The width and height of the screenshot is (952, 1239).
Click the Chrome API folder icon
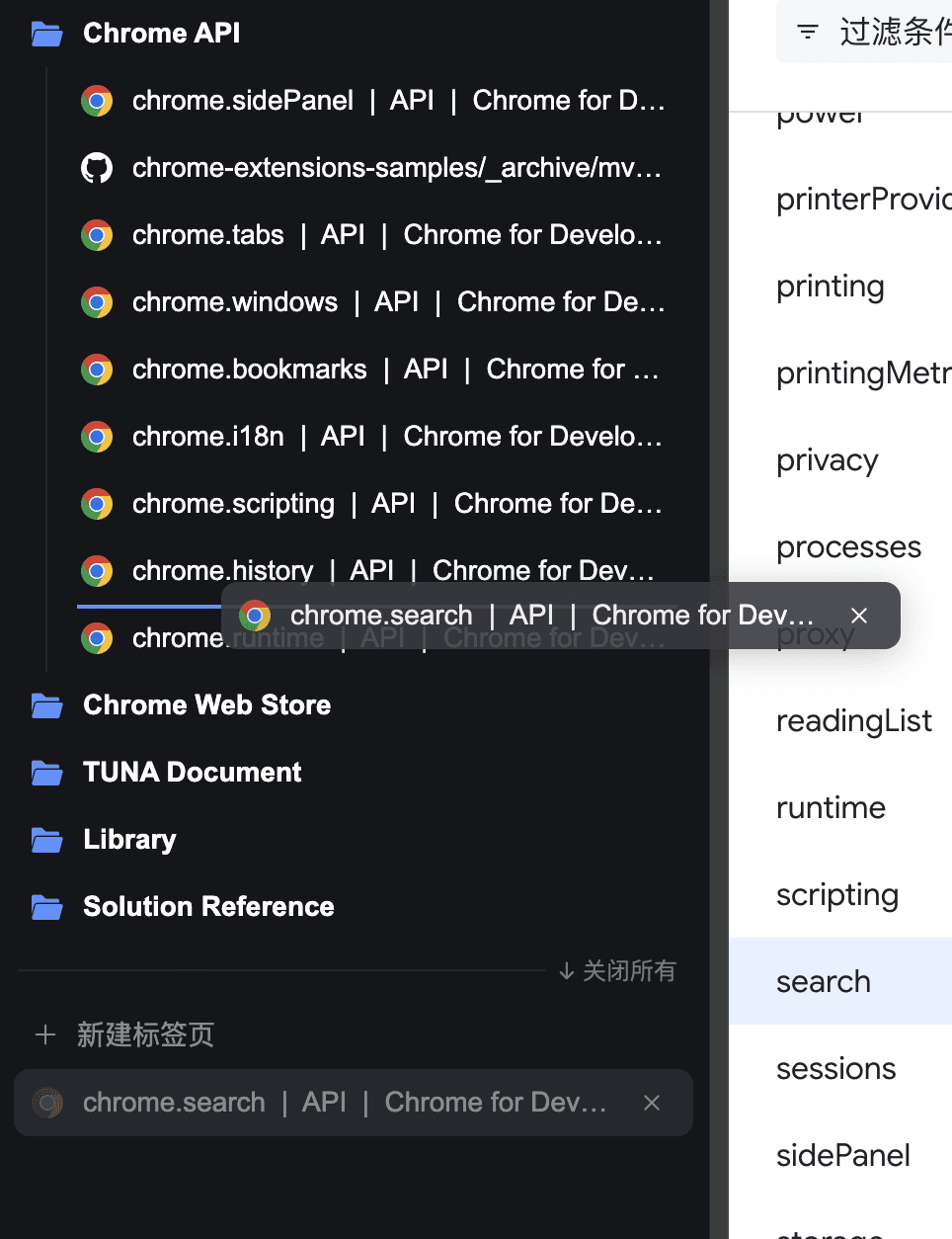46,35
